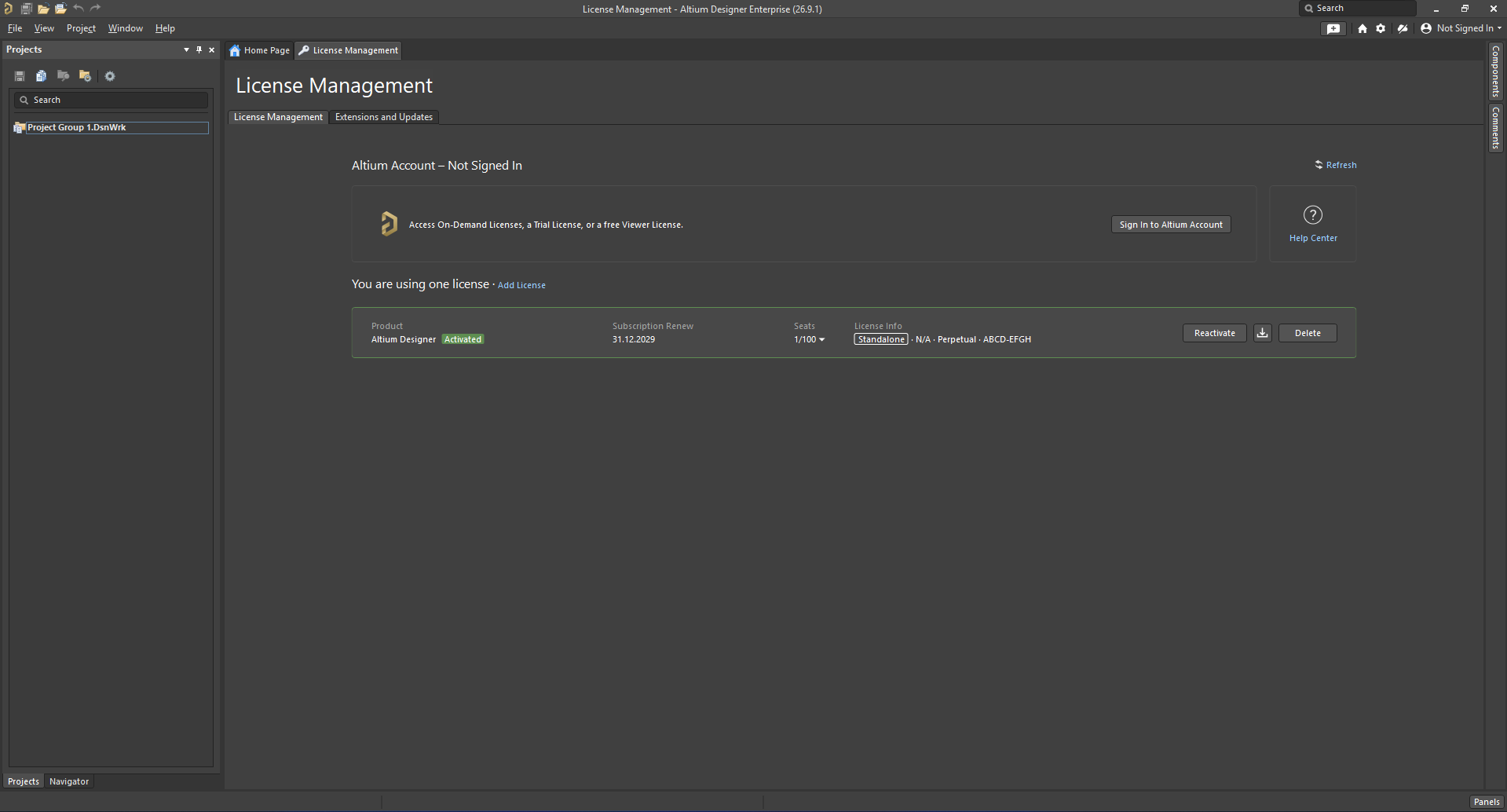The width and height of the screenshot is (1507, 812).
Task: Go to Home via house icon
Action: [x=1363, y=28]
